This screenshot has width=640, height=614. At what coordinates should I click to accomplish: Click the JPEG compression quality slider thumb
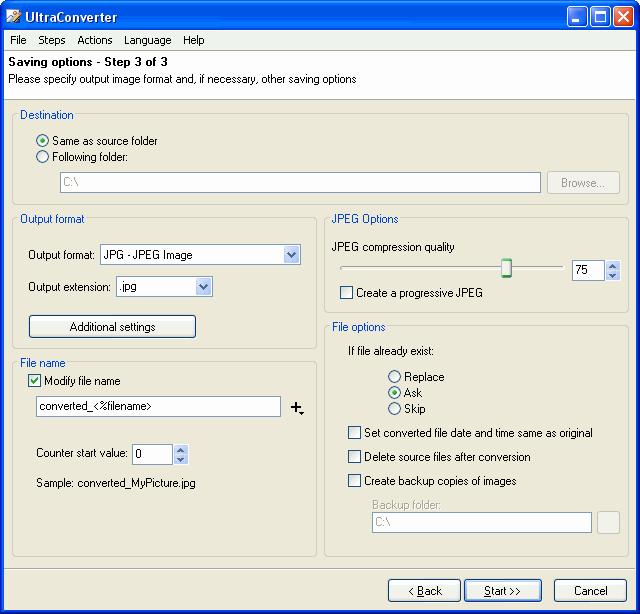tap(507, 268)
